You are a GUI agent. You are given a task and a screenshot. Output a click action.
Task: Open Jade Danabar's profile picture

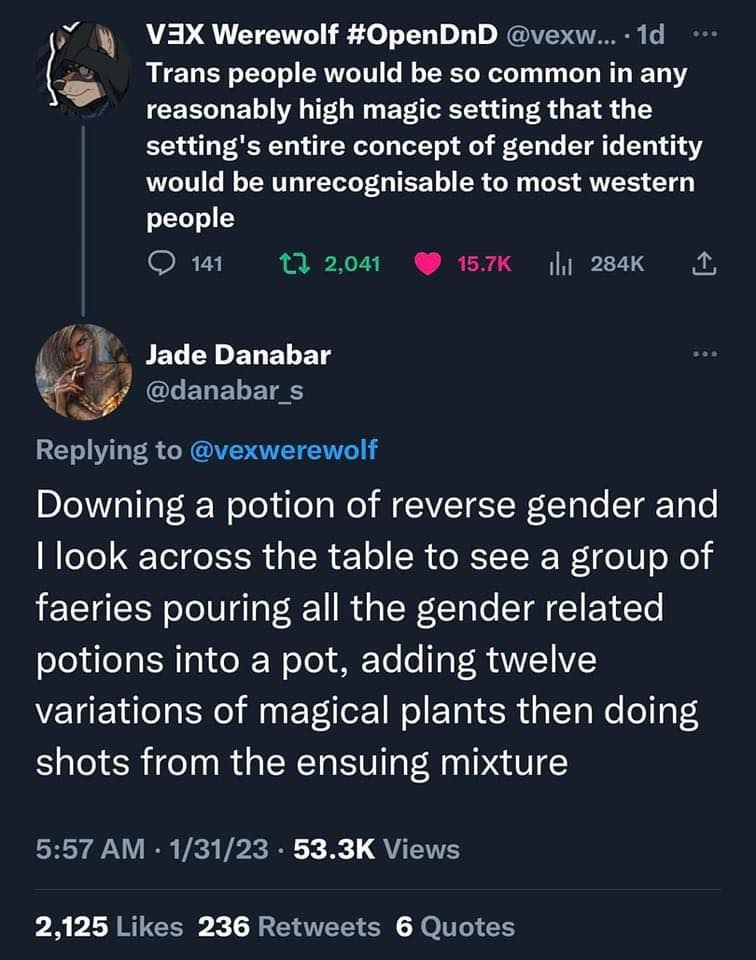point(82,372)
